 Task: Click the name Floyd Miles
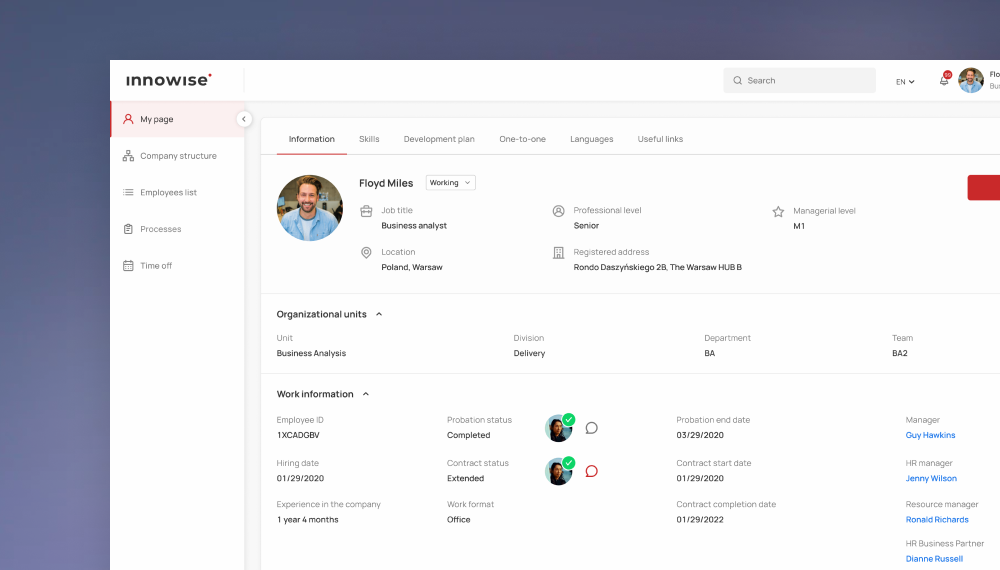(x=386, y=183)
